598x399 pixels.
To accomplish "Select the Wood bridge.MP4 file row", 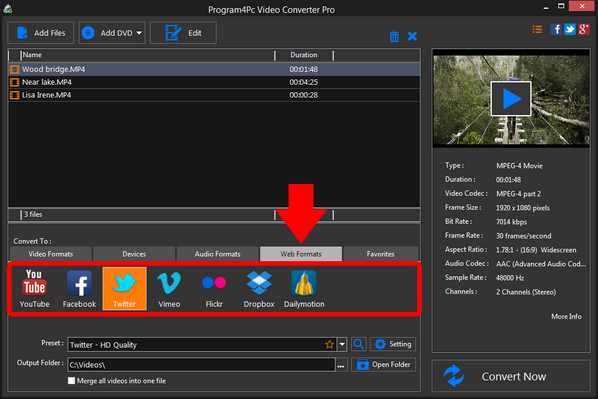I will tap(214, 69).
